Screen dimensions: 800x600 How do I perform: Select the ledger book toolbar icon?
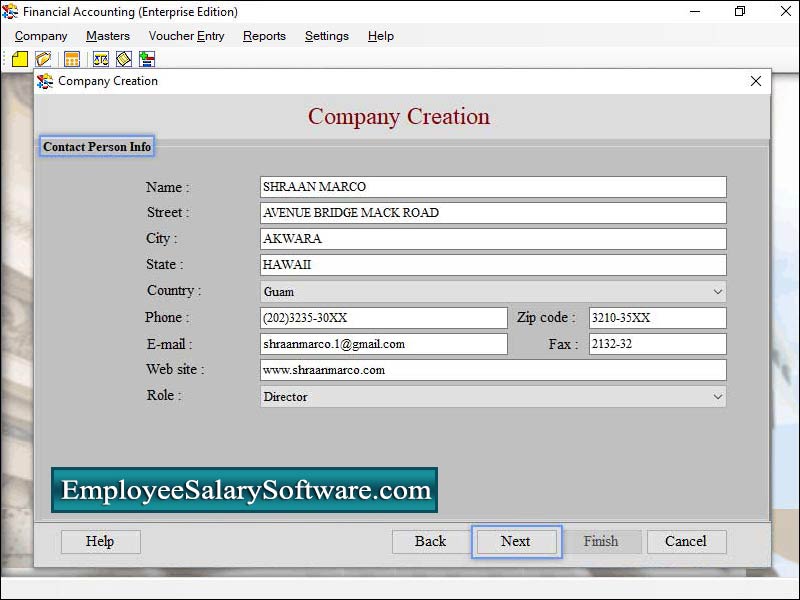(122, 59)
